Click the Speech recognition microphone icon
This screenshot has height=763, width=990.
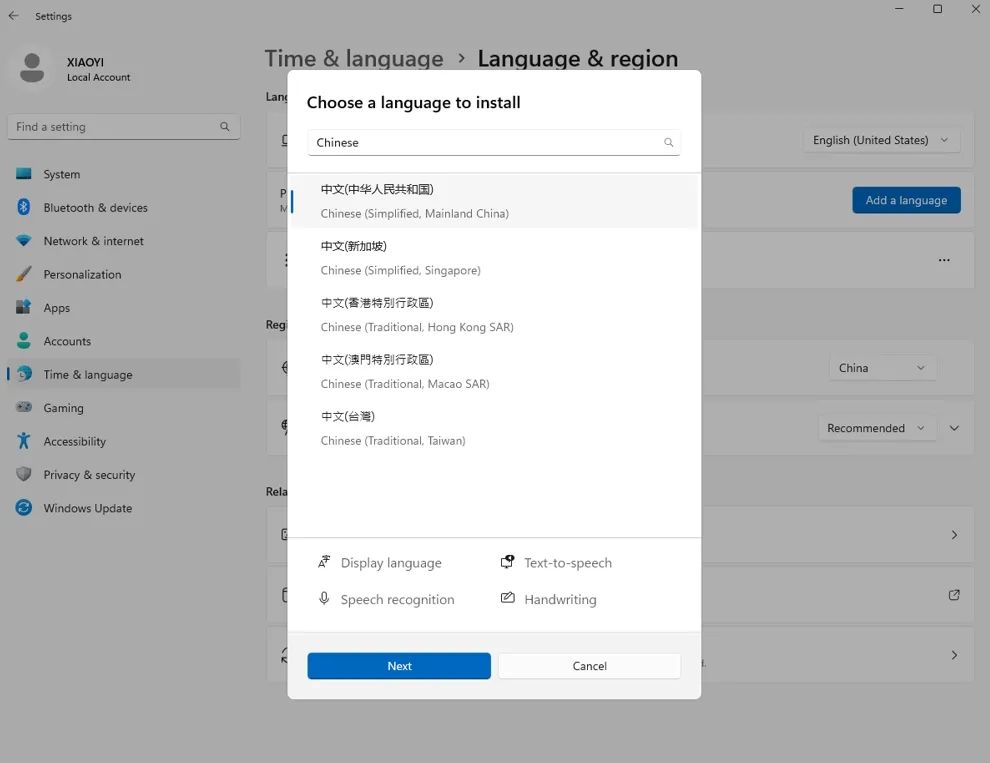click(324, 598)
